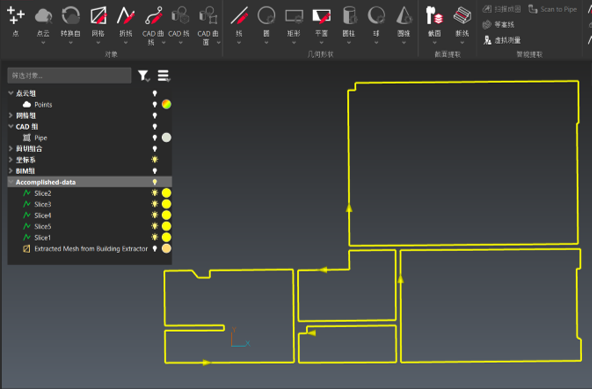Open dropdown arrow under 网格 tool
Image resolution: width=592 pixels, height=389 pixels.
click(98, 43)
